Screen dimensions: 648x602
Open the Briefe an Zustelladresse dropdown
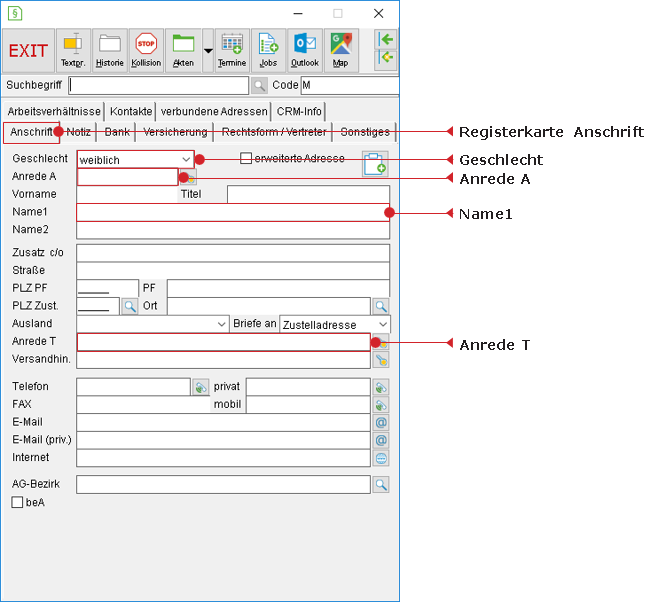(x=335, y=324)
